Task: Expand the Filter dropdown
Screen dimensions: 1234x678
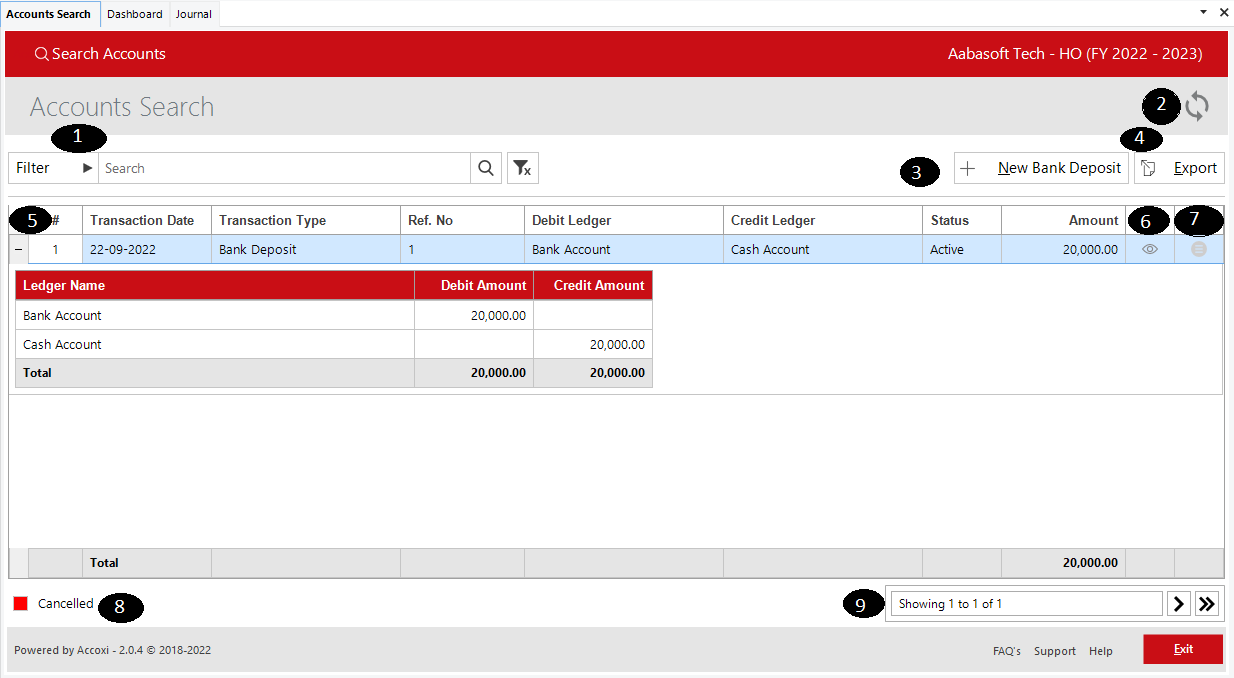Action: point(54,168)
